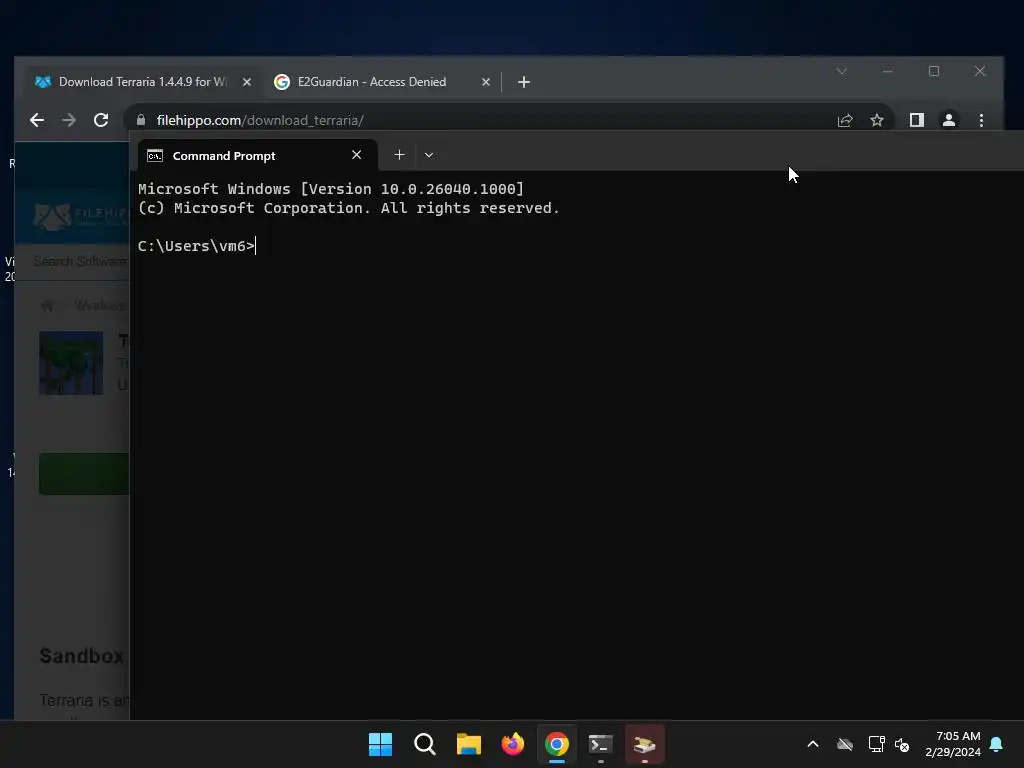Click the Terraria thumbnail on filehippo page
Viewport: 1024px width, 768px height.
(71, 363)
